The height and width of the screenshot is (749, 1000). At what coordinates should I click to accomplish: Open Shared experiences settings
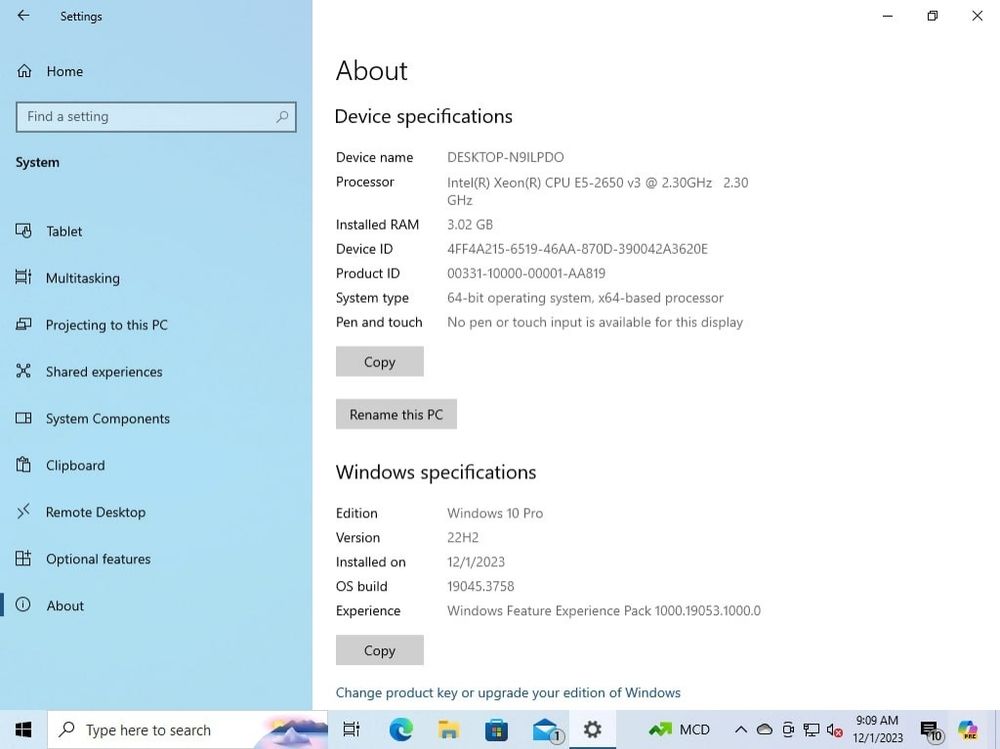104,372
